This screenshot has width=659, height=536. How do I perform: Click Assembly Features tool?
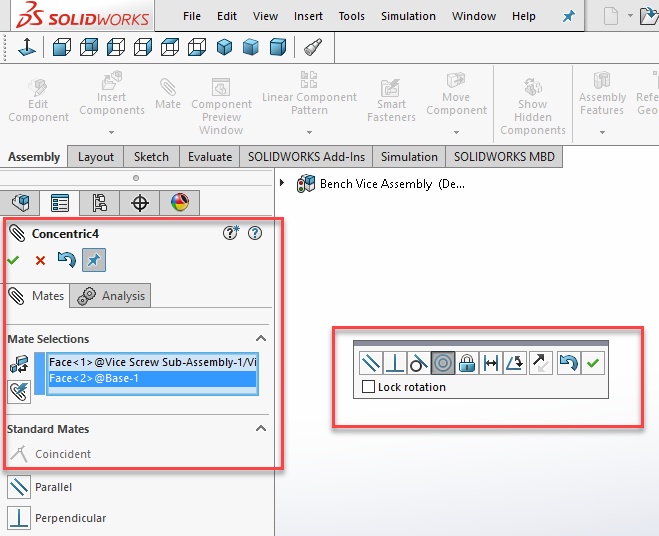tap(602, 93)
